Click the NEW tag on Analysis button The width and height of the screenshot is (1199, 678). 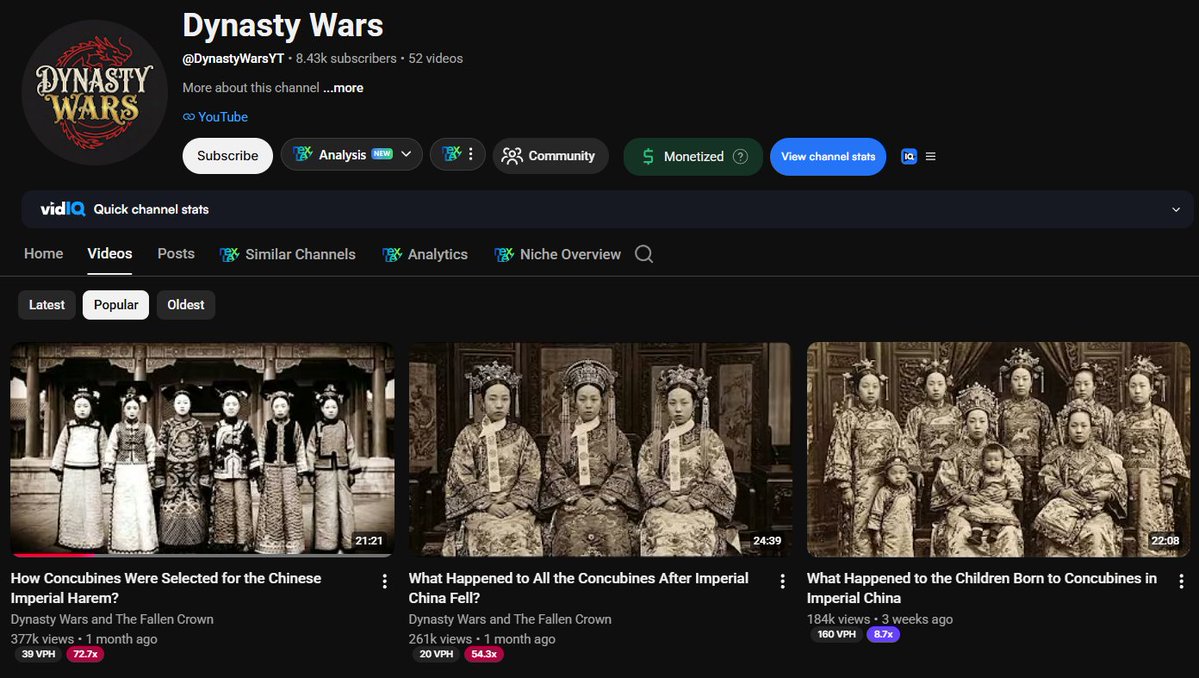[382, 154]
